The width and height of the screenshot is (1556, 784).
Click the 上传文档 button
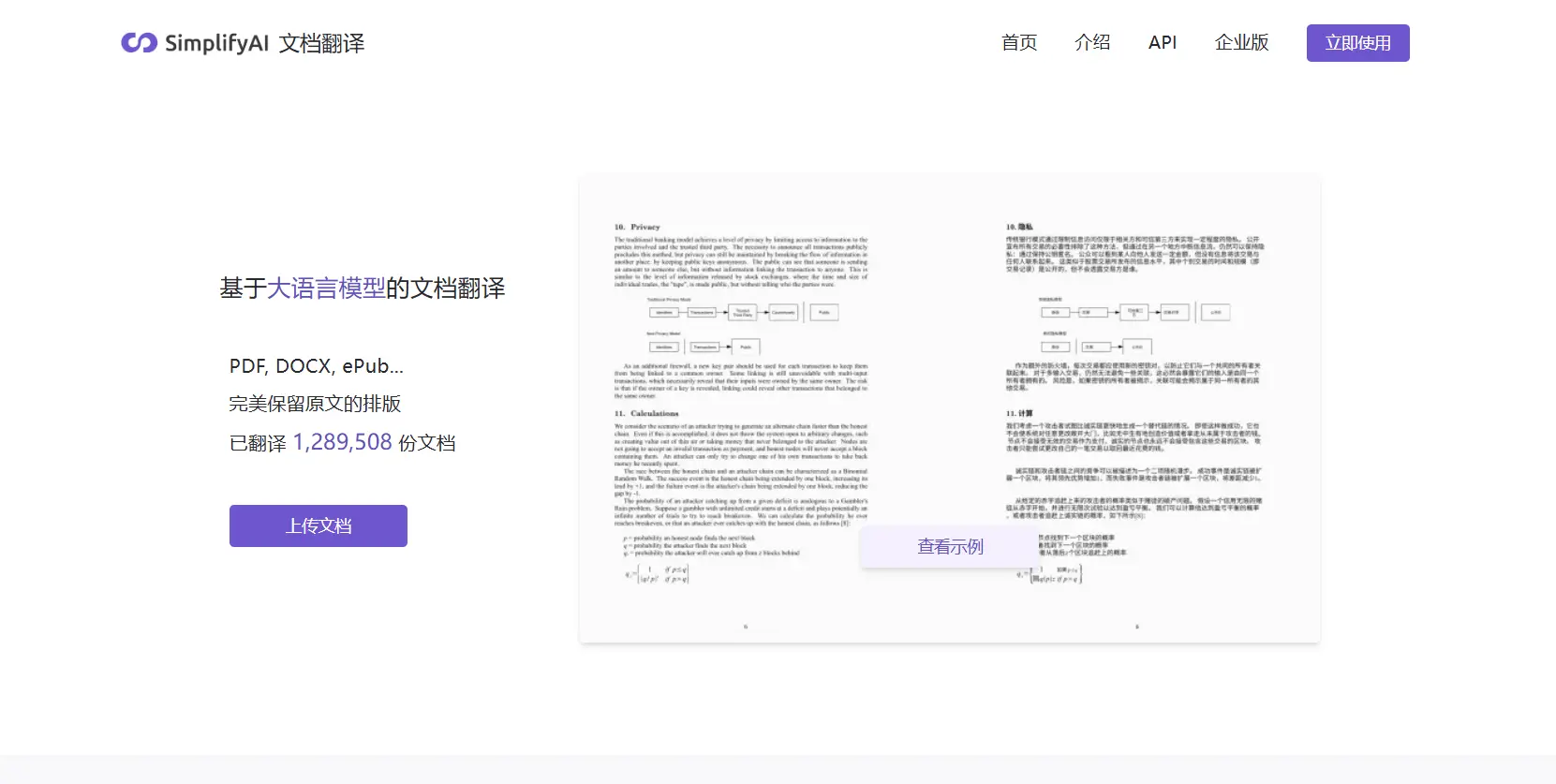point(319,525)
